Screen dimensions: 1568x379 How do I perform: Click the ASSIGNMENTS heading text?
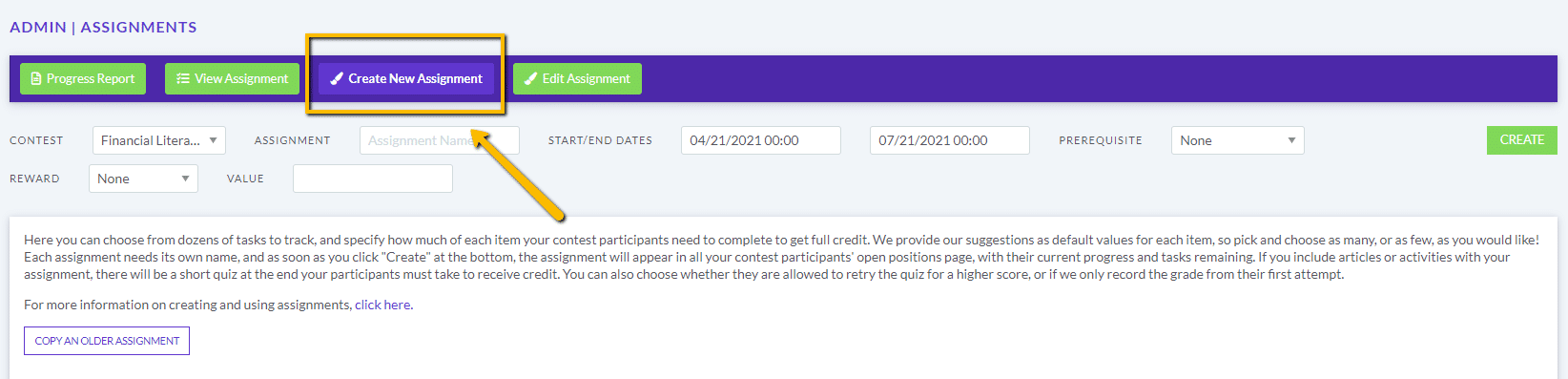coord(138,28)
